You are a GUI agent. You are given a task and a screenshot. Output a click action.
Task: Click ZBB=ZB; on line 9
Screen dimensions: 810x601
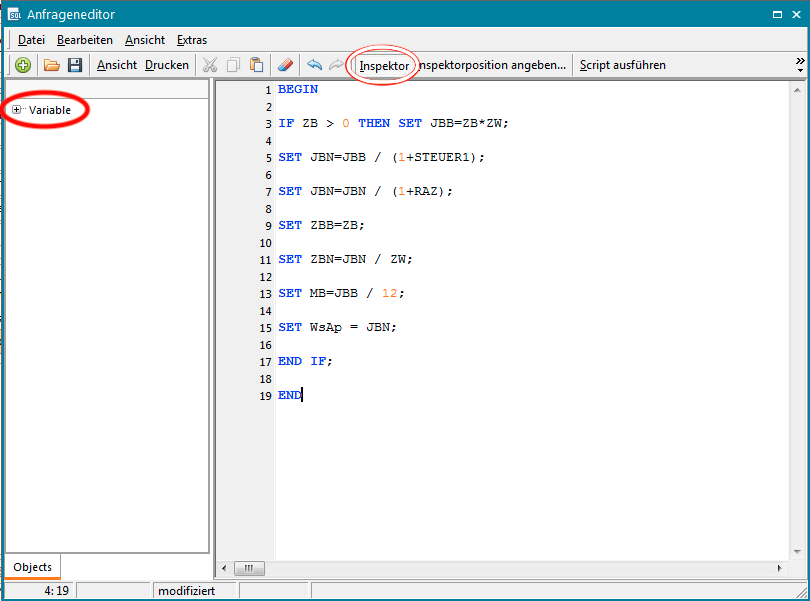point(337,226)
